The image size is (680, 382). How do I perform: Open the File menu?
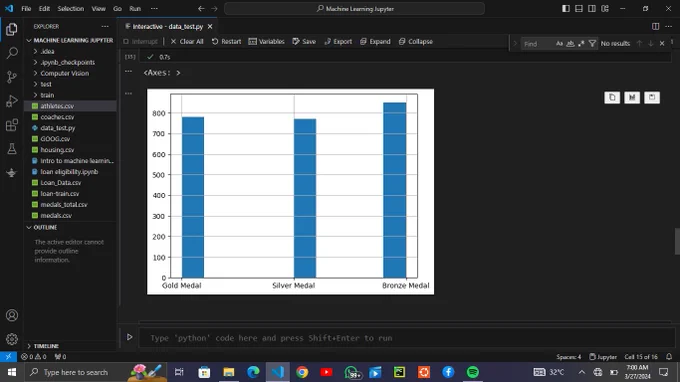coord(26,9)
